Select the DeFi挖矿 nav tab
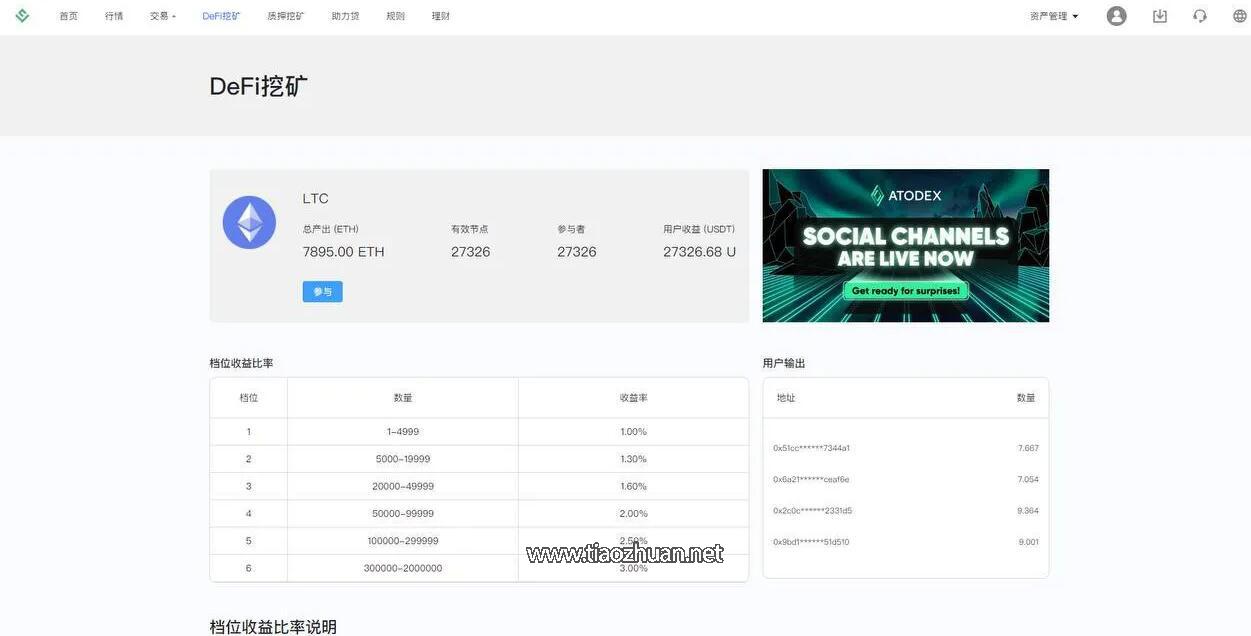The image size is (1251, 636). click(x=221, y=16)
